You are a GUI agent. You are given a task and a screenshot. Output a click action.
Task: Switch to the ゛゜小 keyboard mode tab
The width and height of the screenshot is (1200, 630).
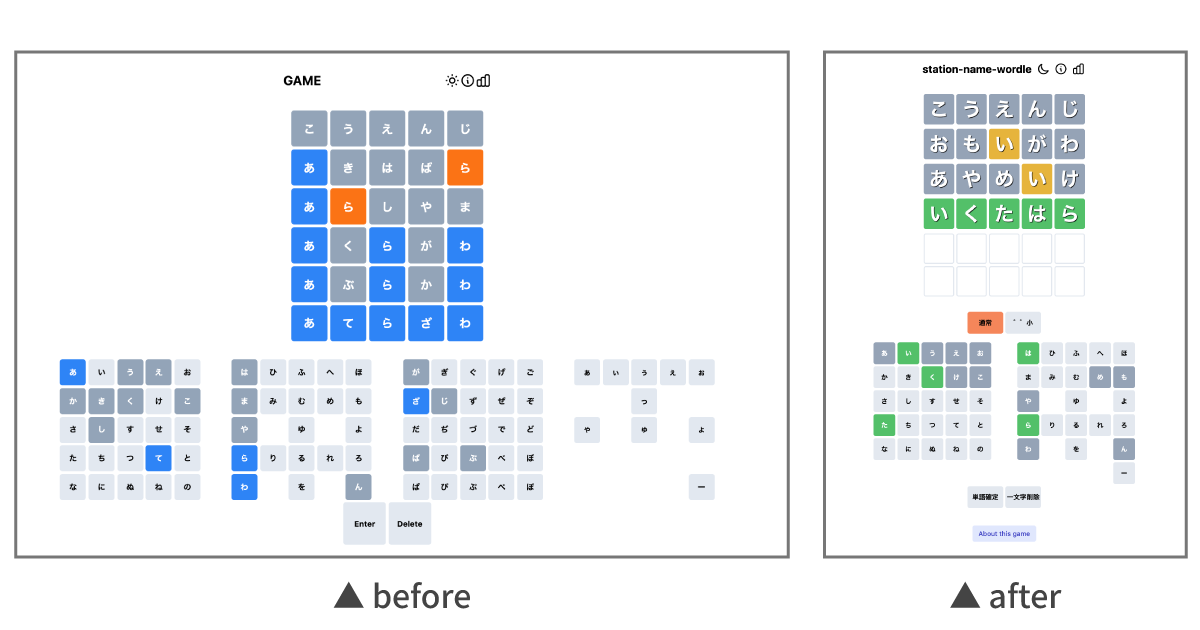point(1023,323)
